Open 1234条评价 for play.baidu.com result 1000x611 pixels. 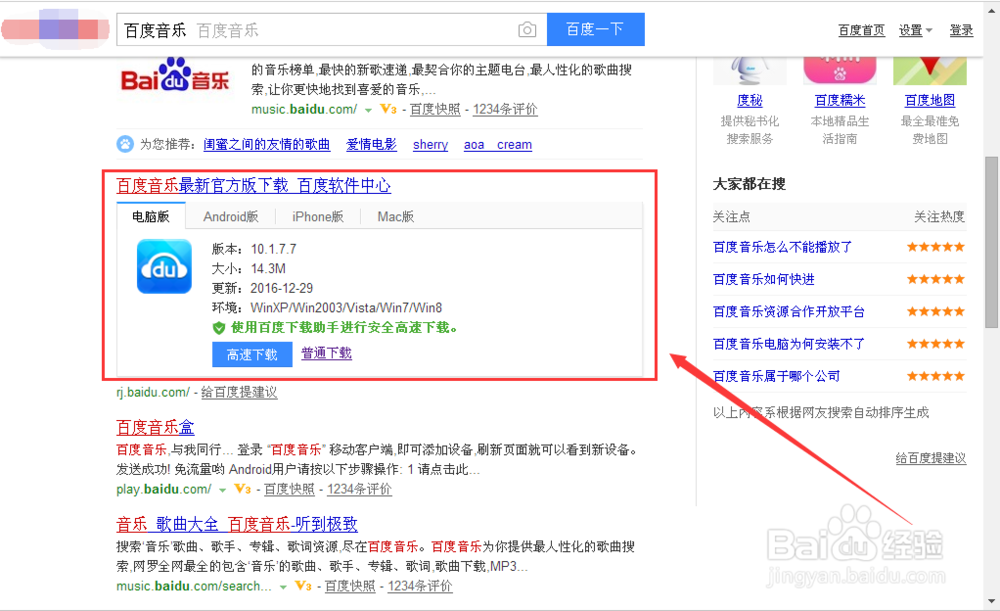coord(359,489)
